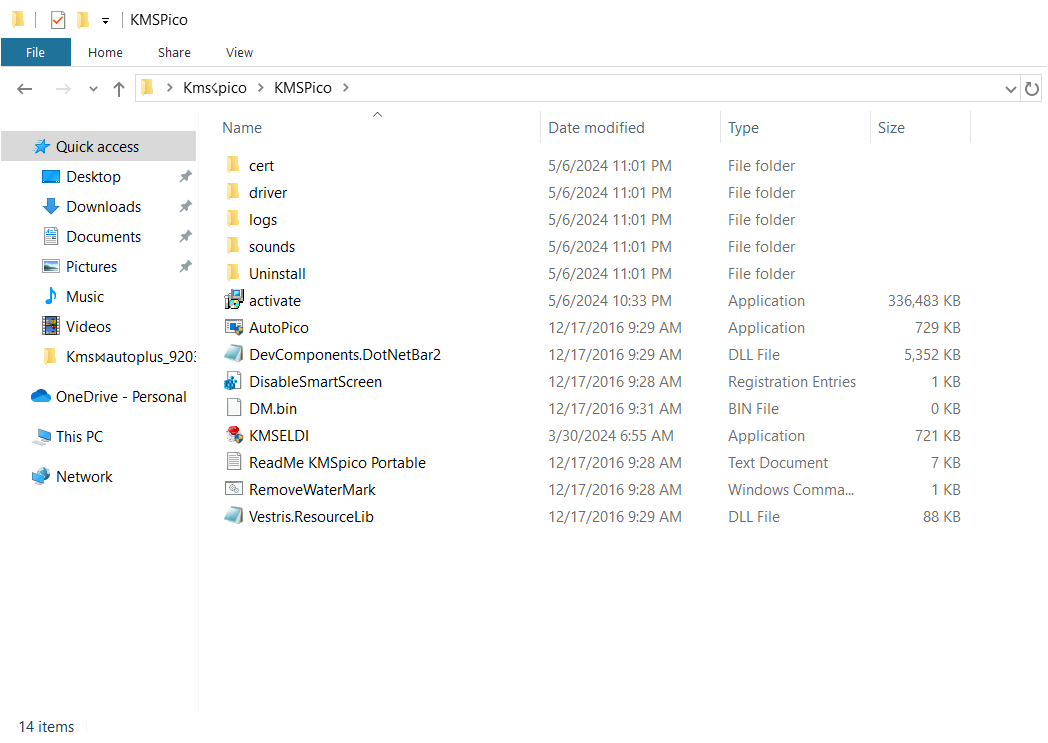Expand the chevron before Kms‹pico breadcrumb
The image size is (1048, 743).
click(170, 88)
